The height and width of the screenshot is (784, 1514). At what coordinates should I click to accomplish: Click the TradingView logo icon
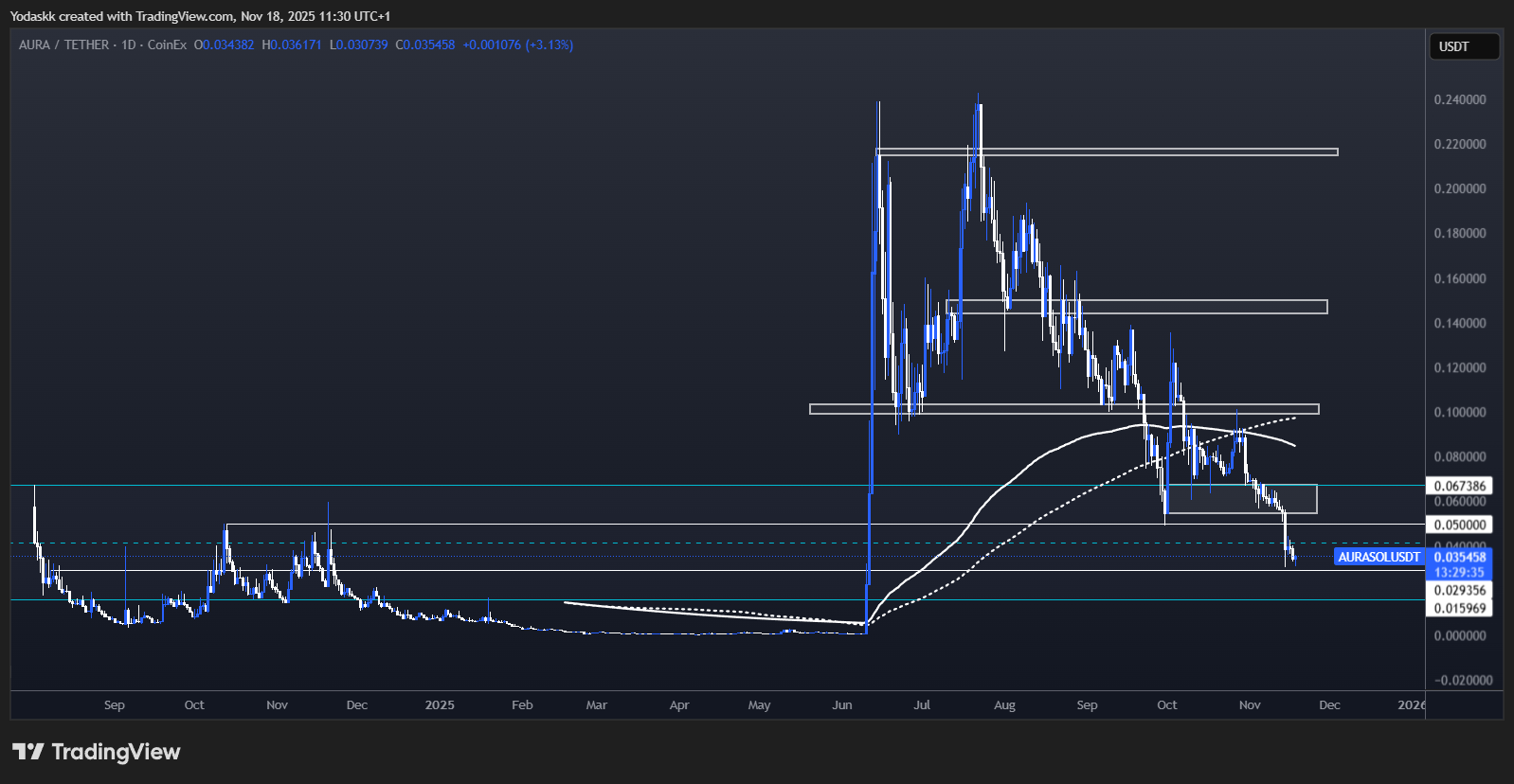click(x=27, y=752)
